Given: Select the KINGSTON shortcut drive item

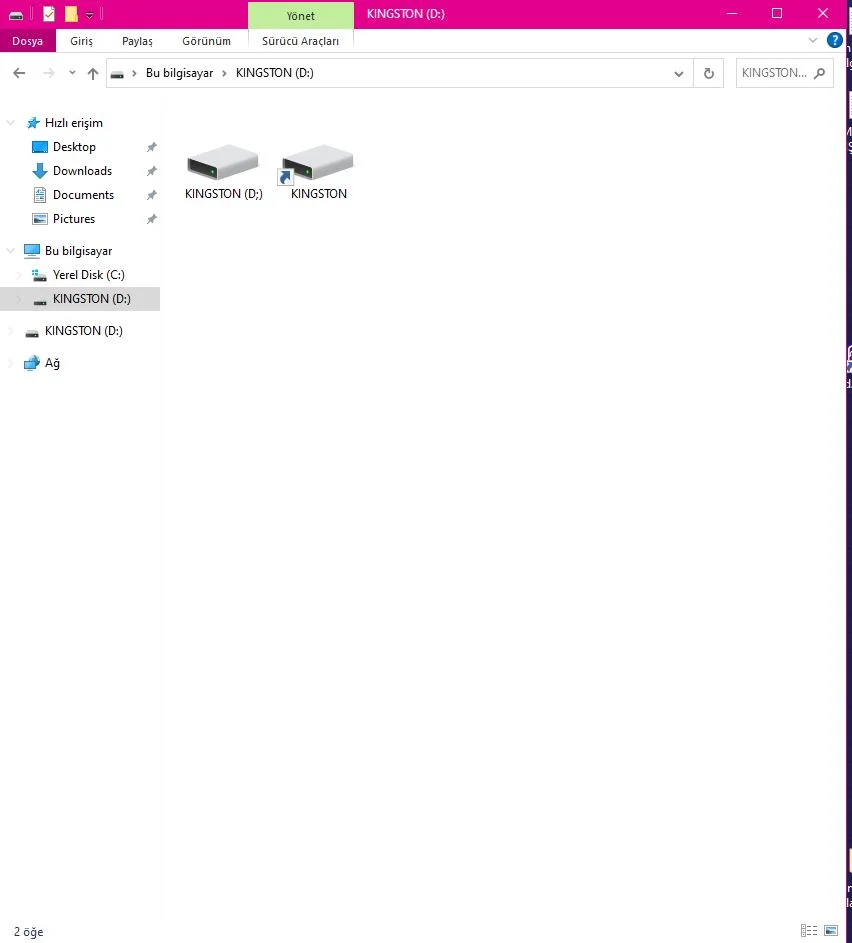Looking at the screenshot, I should tap(318, 173).
